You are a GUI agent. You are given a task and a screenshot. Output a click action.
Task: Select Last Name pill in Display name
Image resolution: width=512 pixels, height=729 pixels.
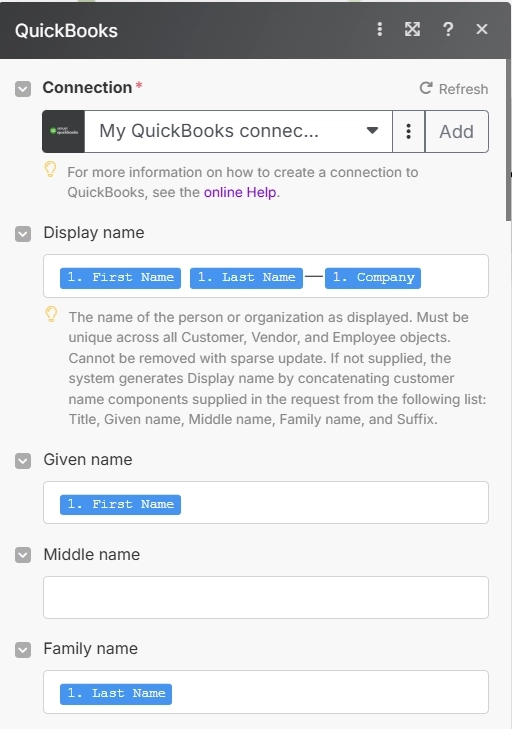click(246, 278)
